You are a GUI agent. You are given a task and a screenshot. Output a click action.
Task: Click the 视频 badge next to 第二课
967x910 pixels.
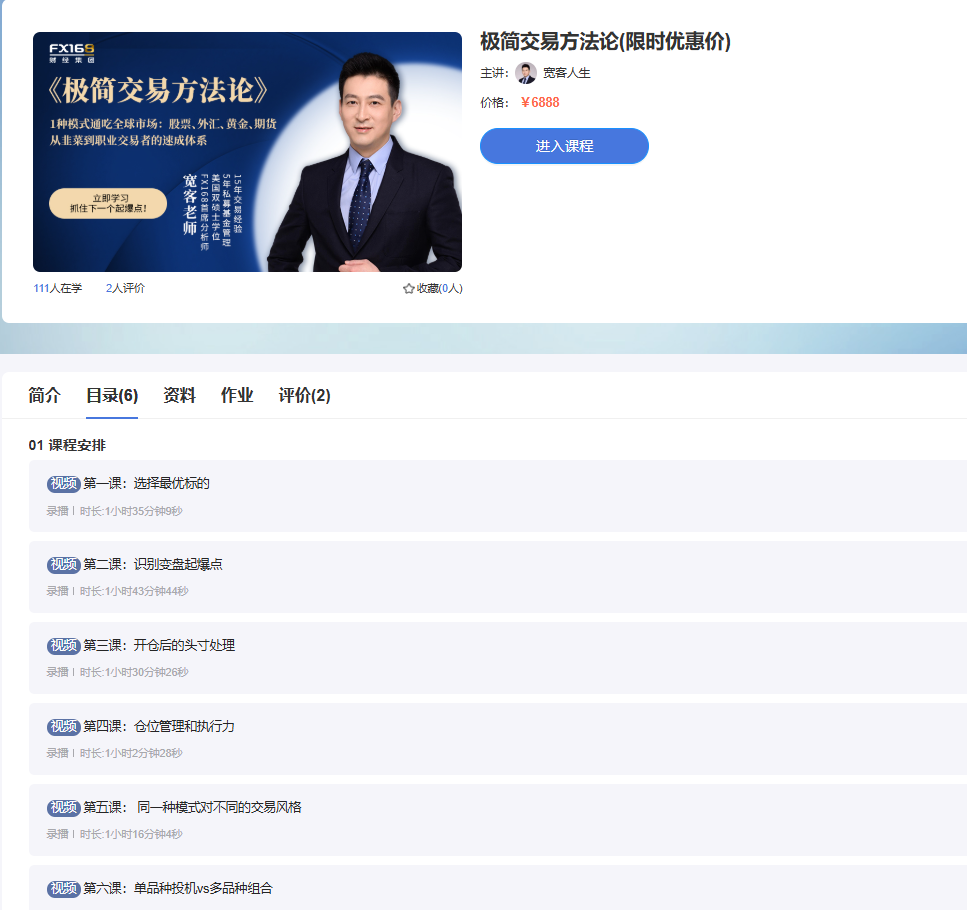pyautogui.click(x=66, y=563)
